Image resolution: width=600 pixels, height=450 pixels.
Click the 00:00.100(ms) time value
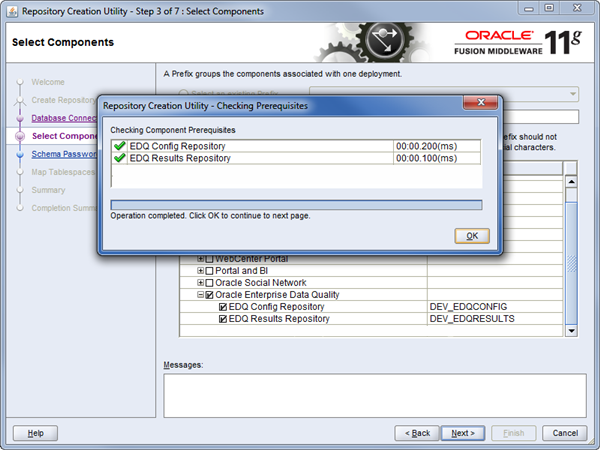pos(427,158)
